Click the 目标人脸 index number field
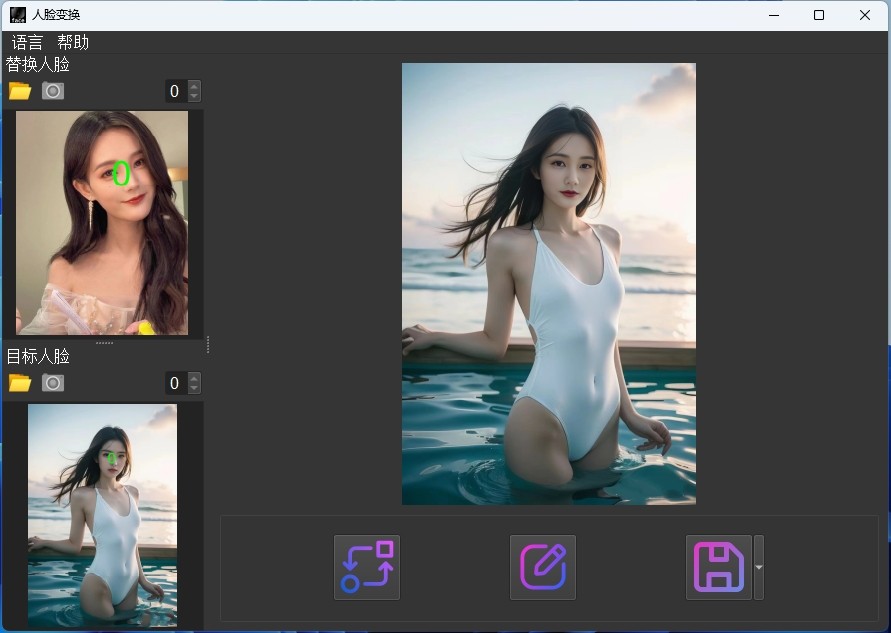The image size is (891, 633). 175,383
